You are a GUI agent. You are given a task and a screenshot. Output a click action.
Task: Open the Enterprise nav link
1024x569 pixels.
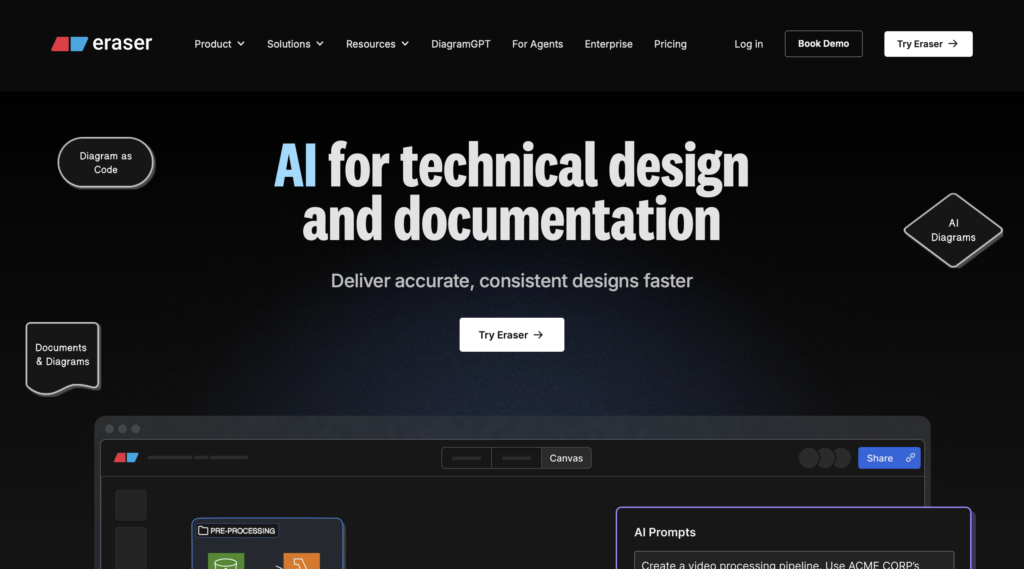pos(609,44)
